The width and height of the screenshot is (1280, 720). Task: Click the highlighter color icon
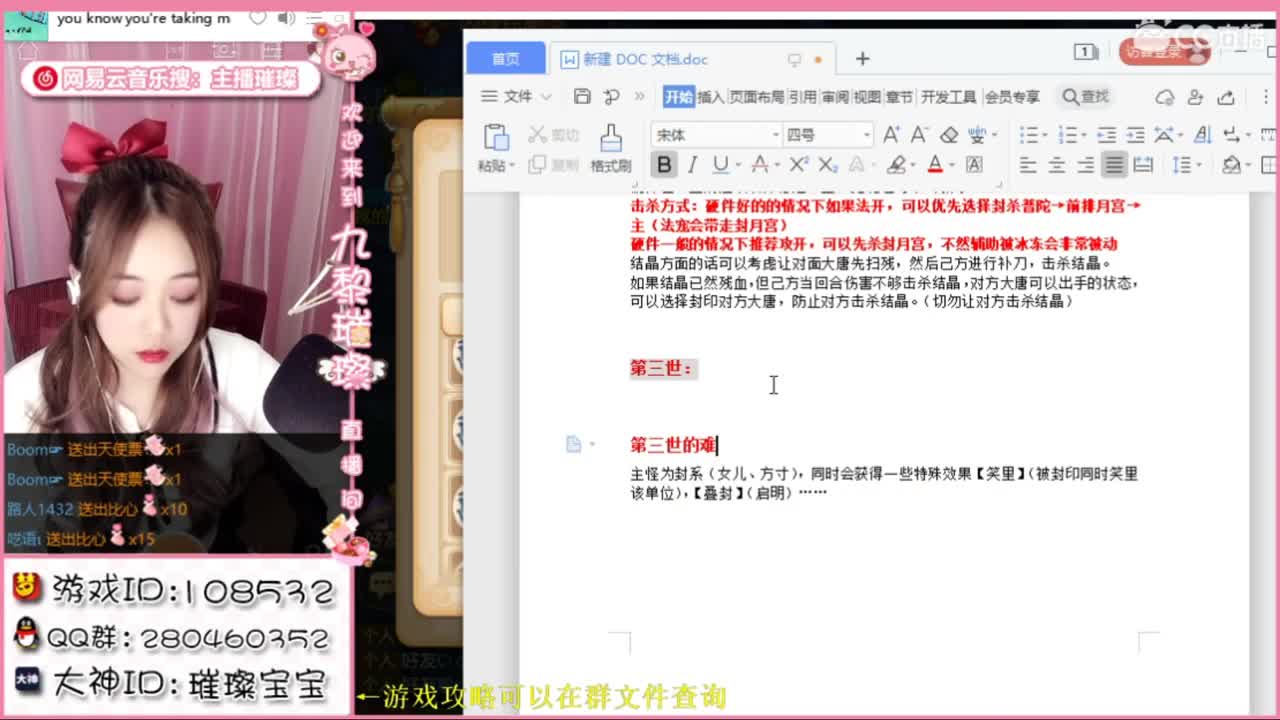coord(896,165)
